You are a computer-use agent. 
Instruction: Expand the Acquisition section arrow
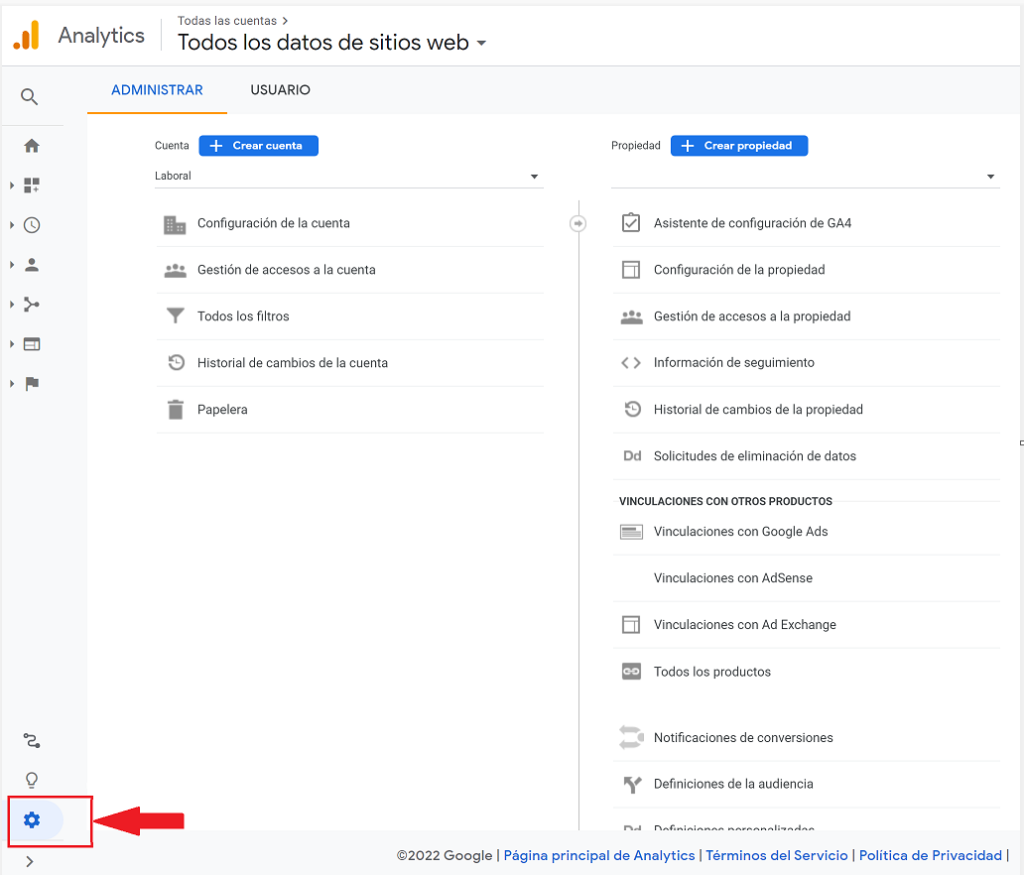pos(12,304)
